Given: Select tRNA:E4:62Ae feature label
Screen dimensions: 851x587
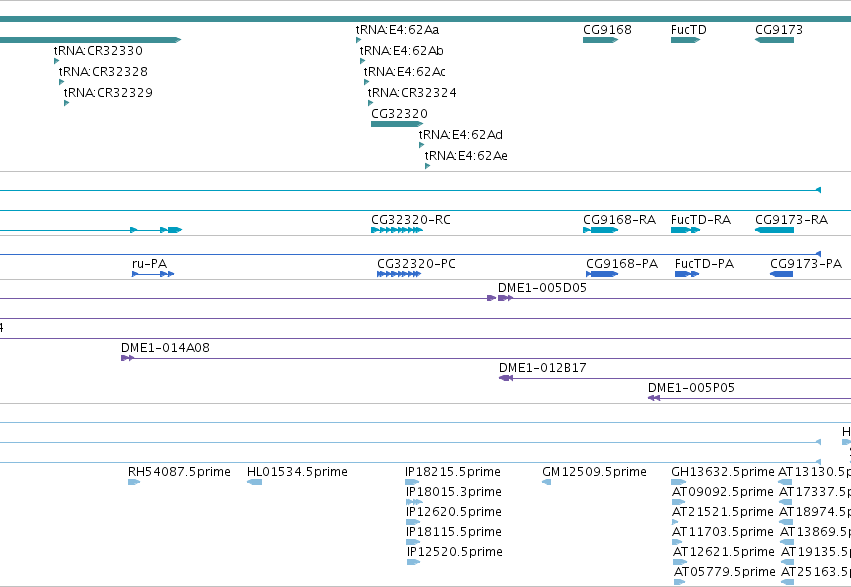Looking at the screenshot, I should pos(466,156).
